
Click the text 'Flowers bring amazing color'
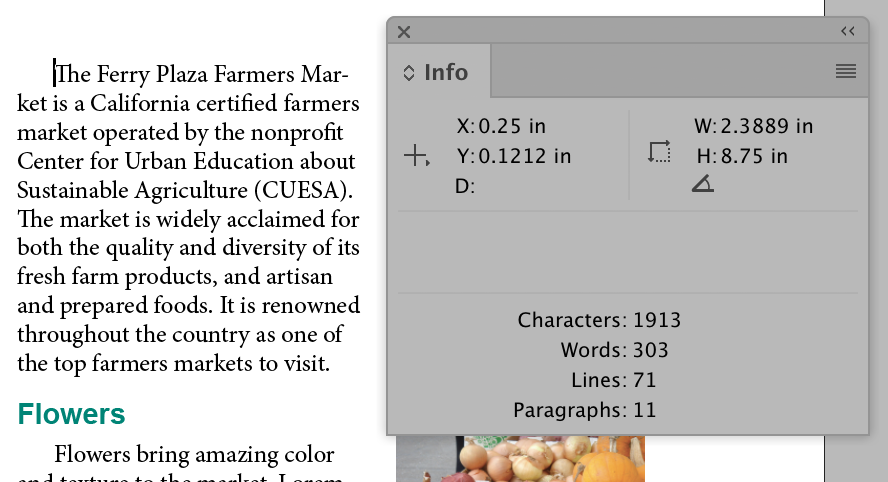point(194,455)
